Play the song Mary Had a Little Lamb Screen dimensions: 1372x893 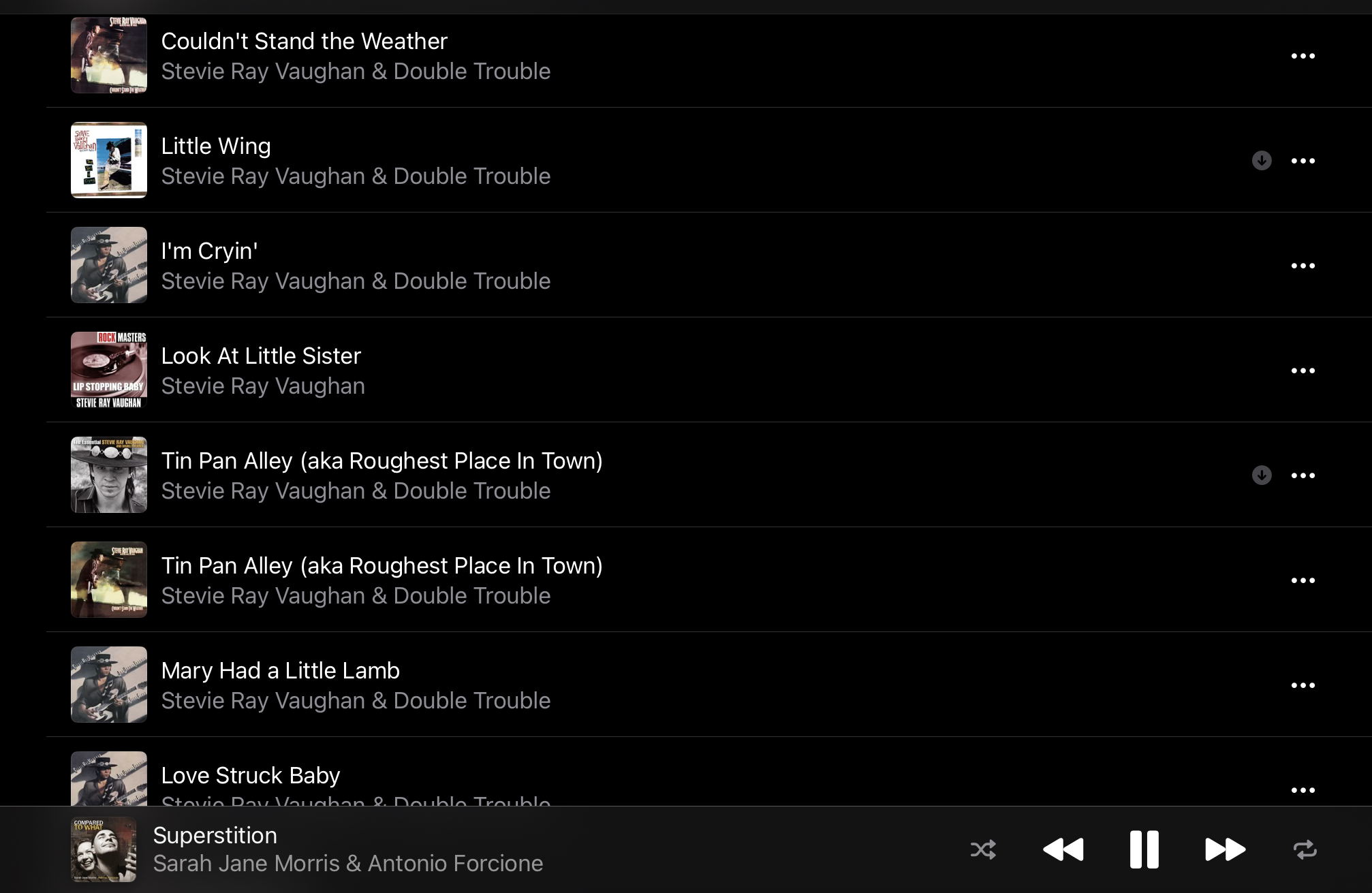(708, 685)
